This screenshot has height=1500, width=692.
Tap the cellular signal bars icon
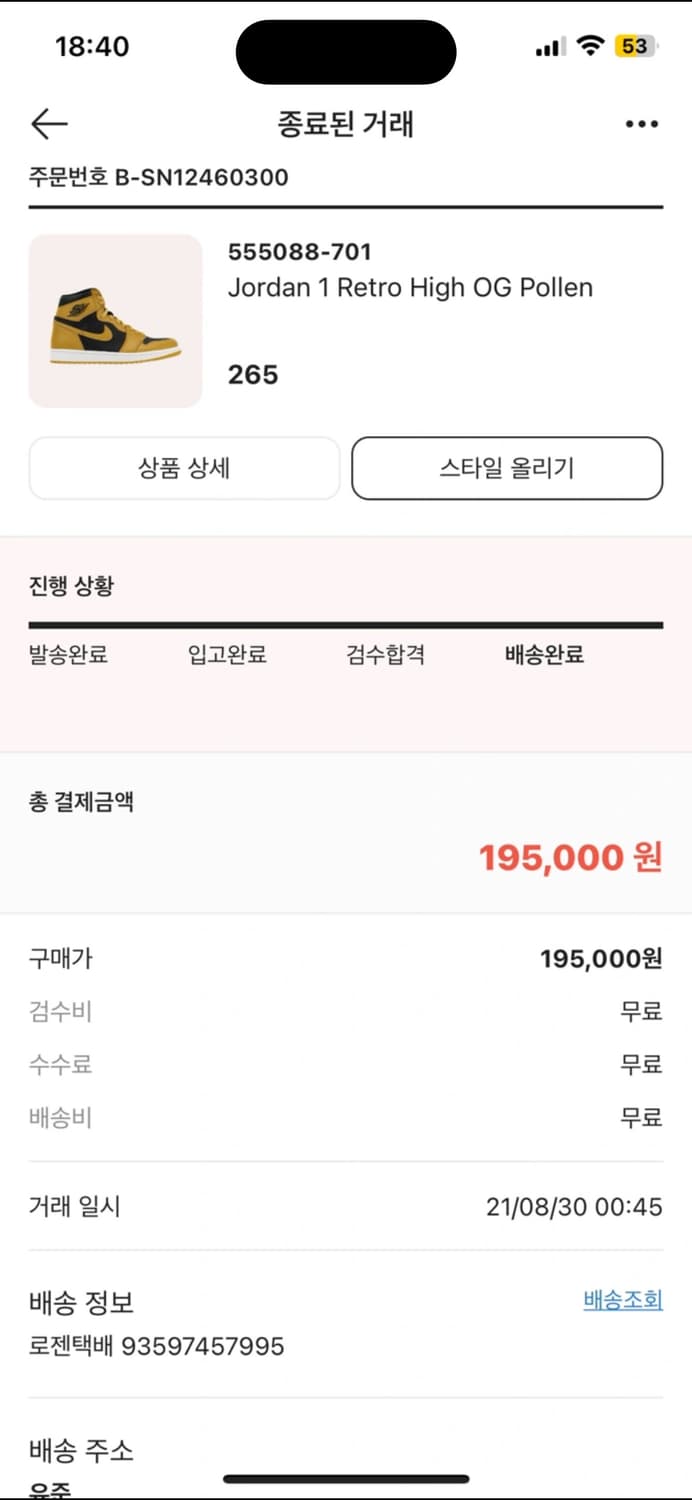(x=549, y=46)
